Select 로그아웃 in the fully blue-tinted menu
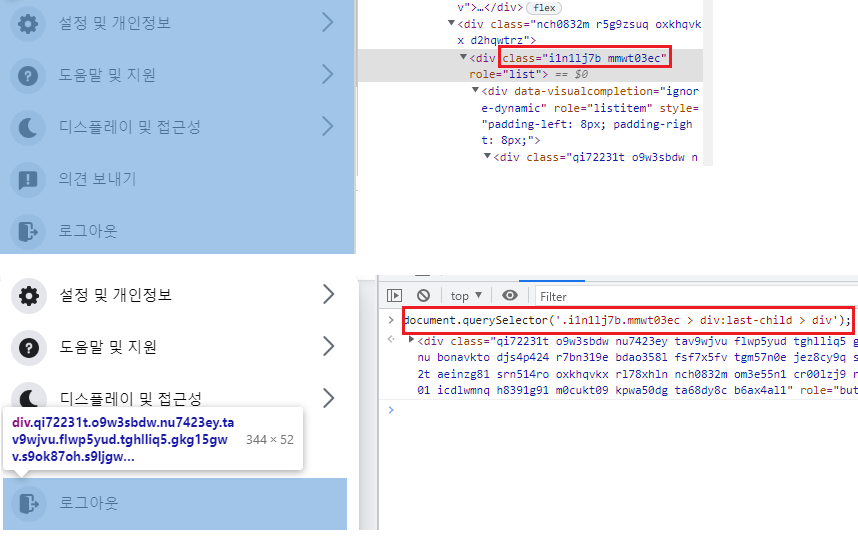This screenshot has width=858, height=541. click(88, 231)
